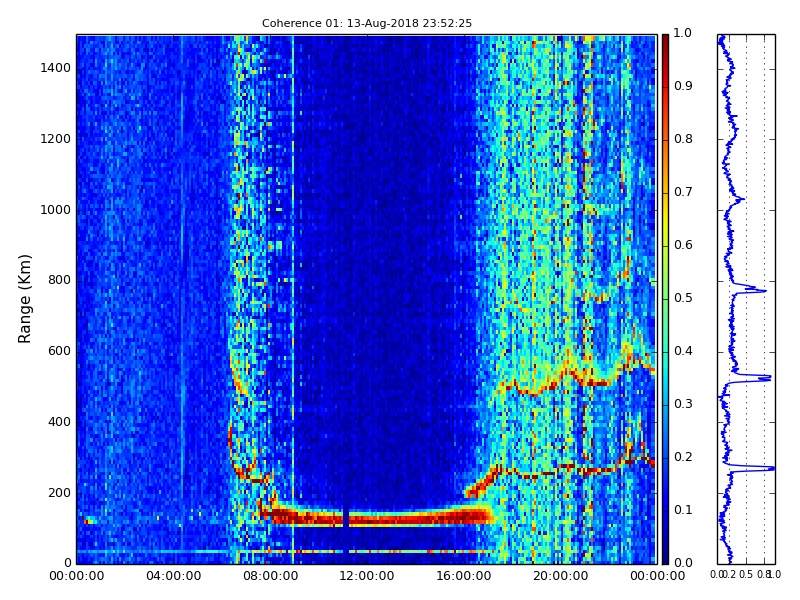800x600 pixels.
Task: Click the colorbar at the 0.5 green level
Action: (665, 299)
